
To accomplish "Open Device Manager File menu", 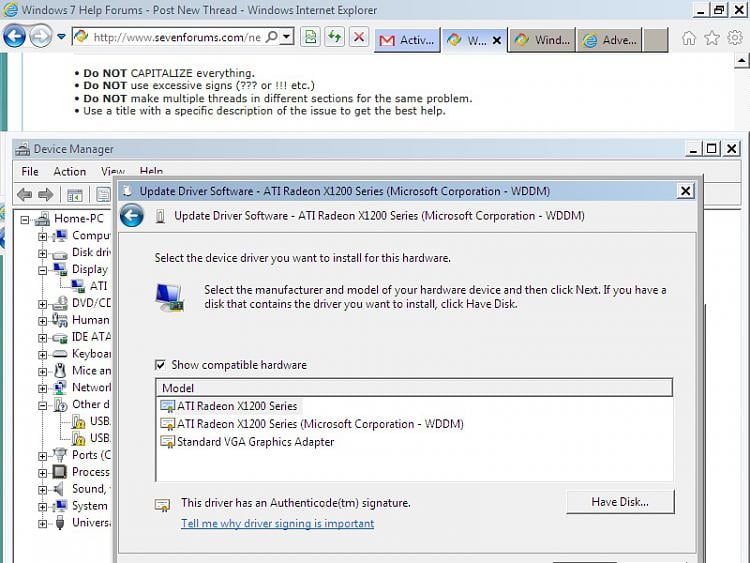I will click(x=30, y=171).
